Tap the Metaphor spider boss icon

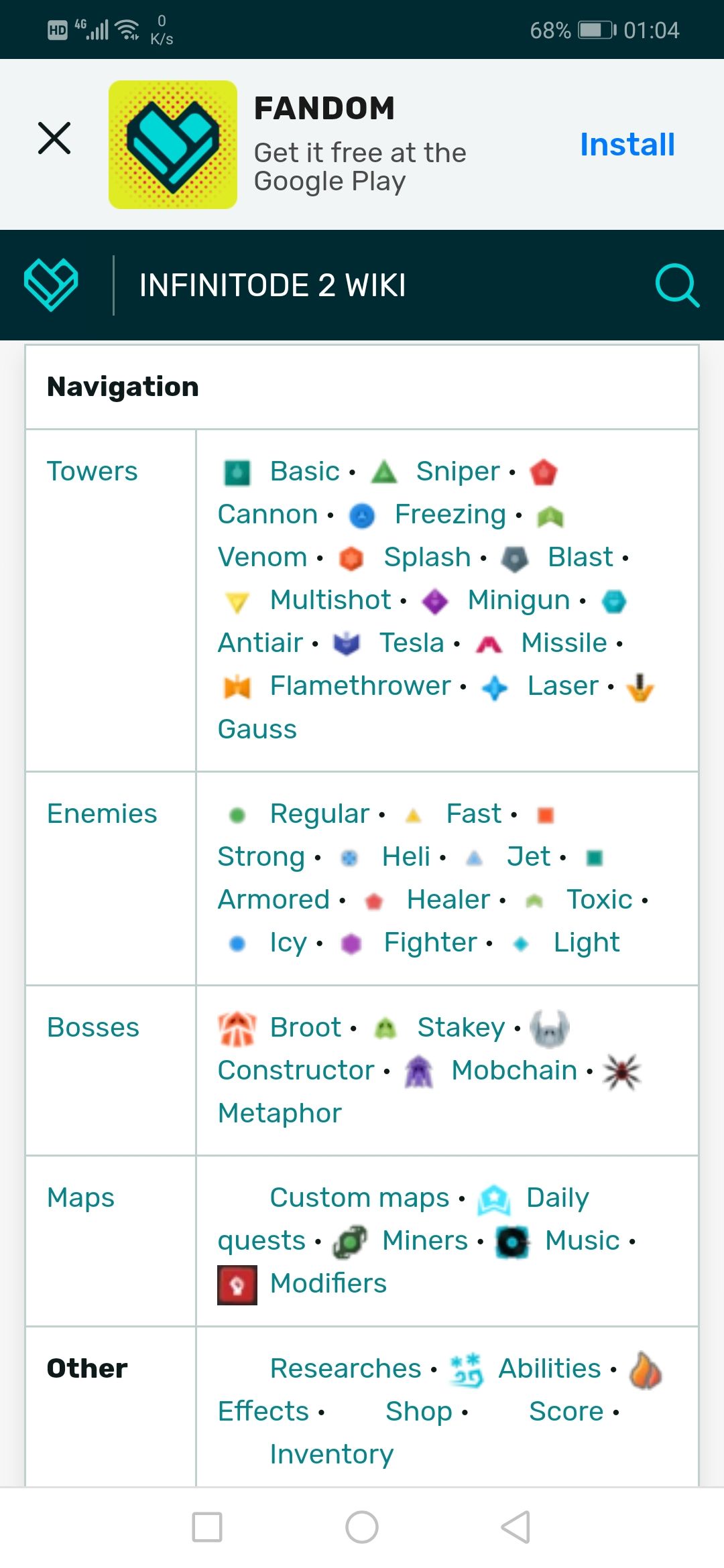[622, 1071]
